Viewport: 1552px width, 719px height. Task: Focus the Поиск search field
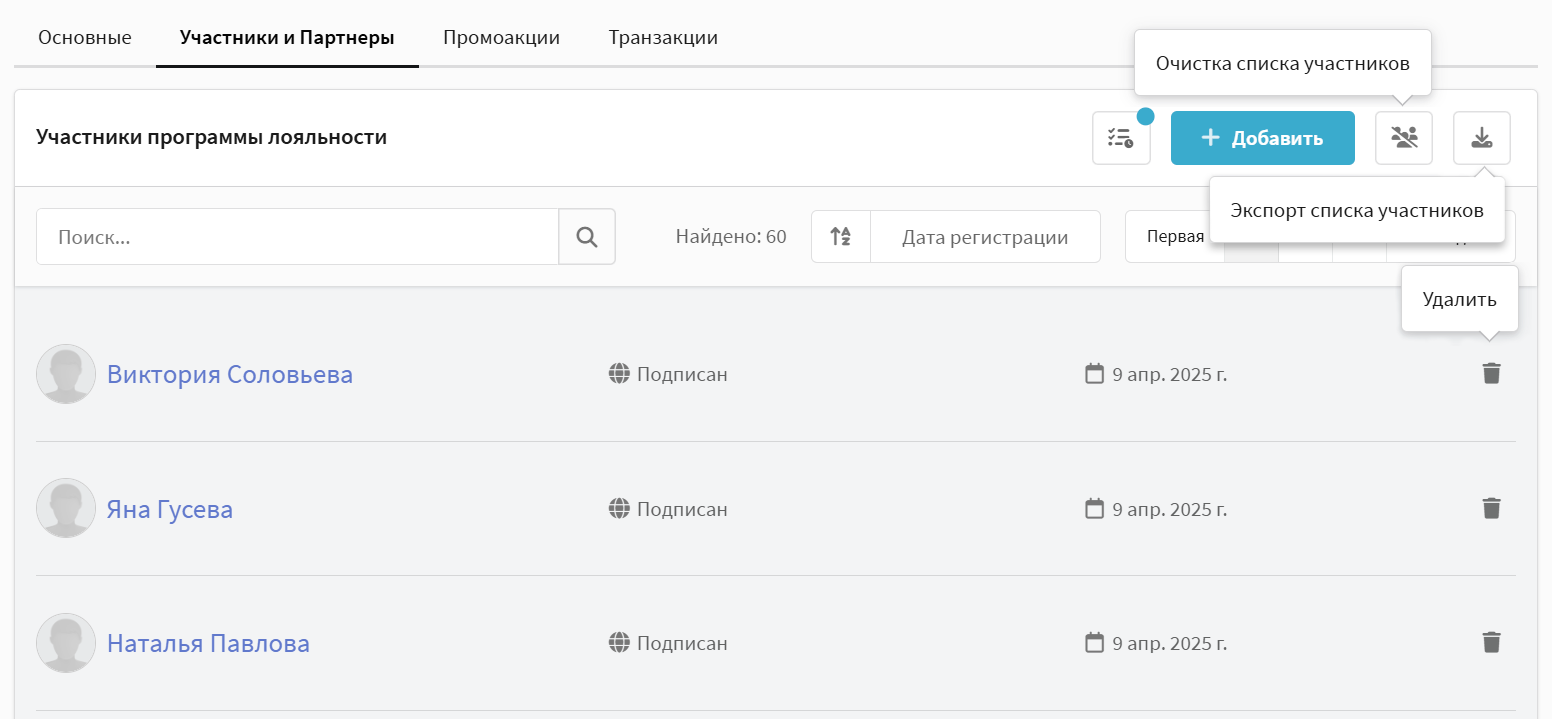[297, 237]
